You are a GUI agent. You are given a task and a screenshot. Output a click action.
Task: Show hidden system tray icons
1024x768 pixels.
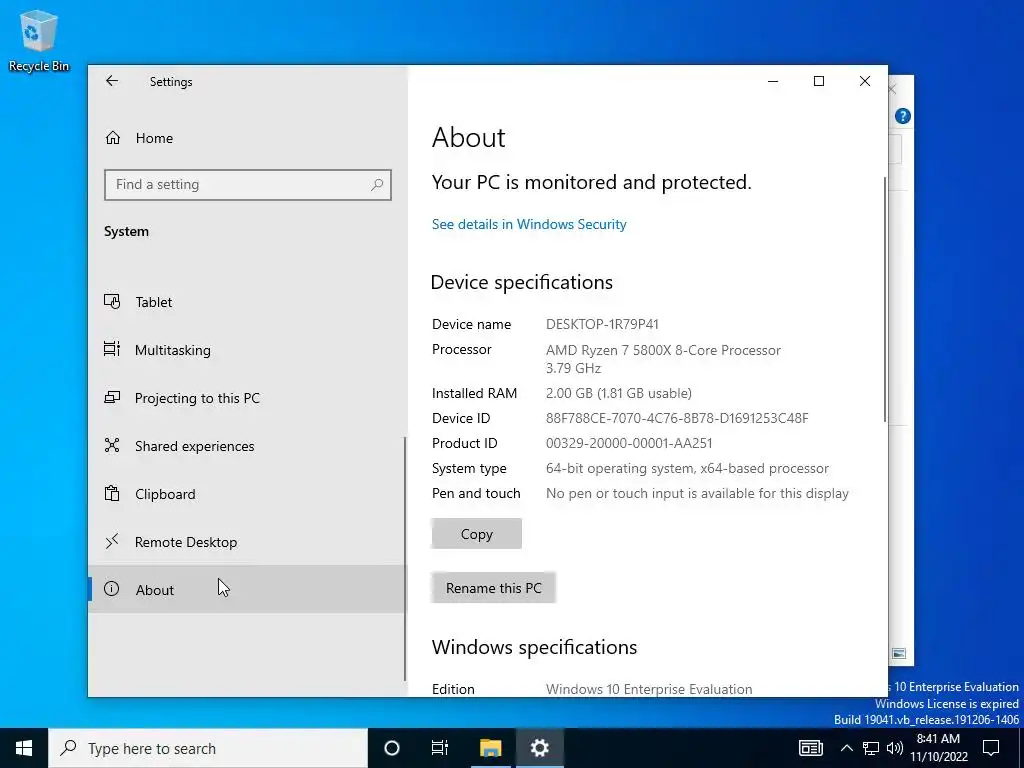(846, 748)
